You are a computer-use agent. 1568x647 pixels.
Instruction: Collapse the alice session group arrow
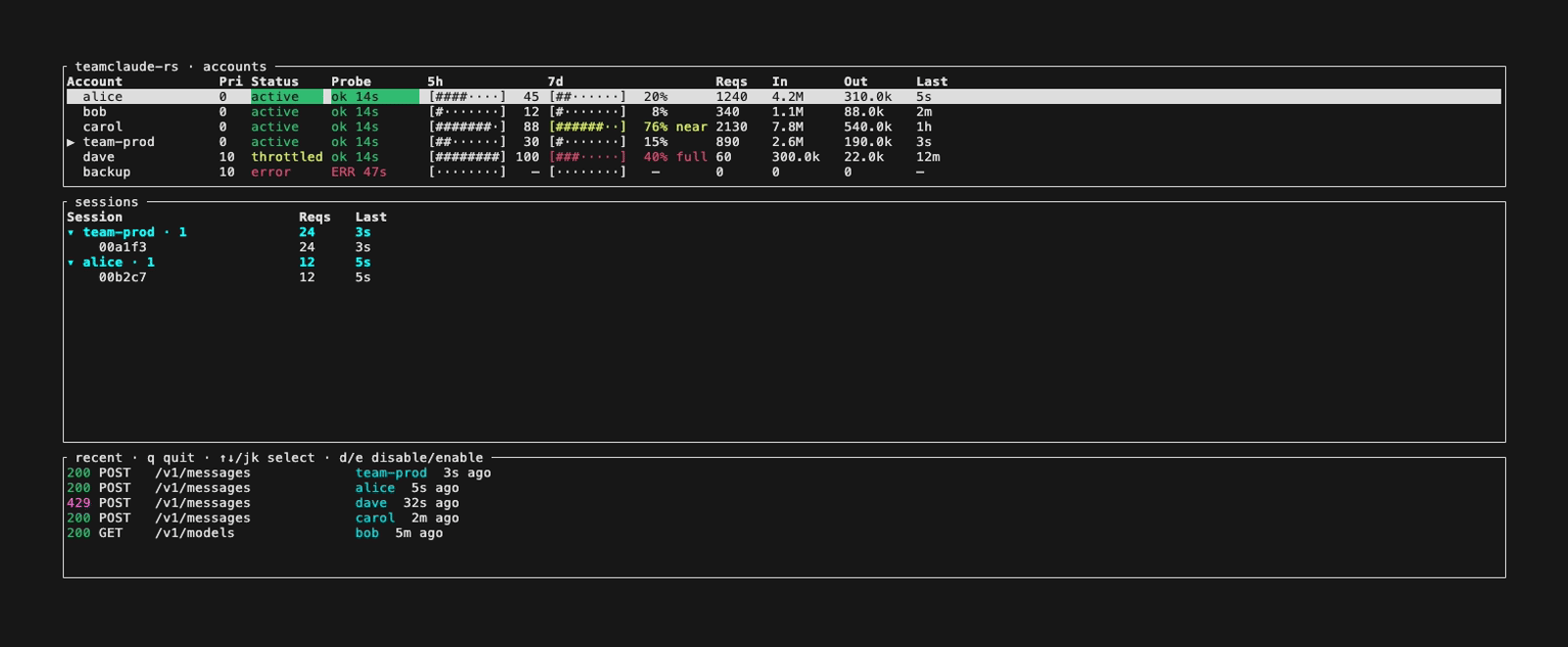(71, 263)
